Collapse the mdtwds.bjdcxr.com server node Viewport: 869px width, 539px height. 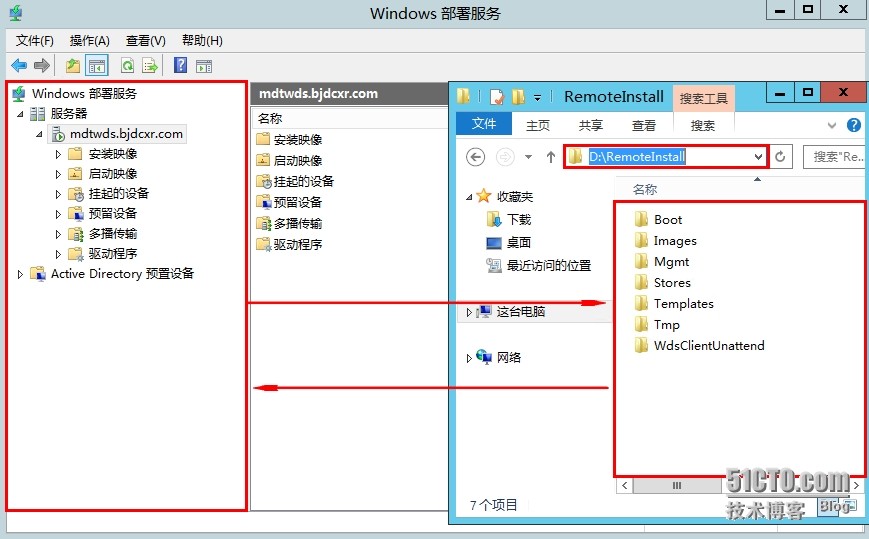(39, 134)
